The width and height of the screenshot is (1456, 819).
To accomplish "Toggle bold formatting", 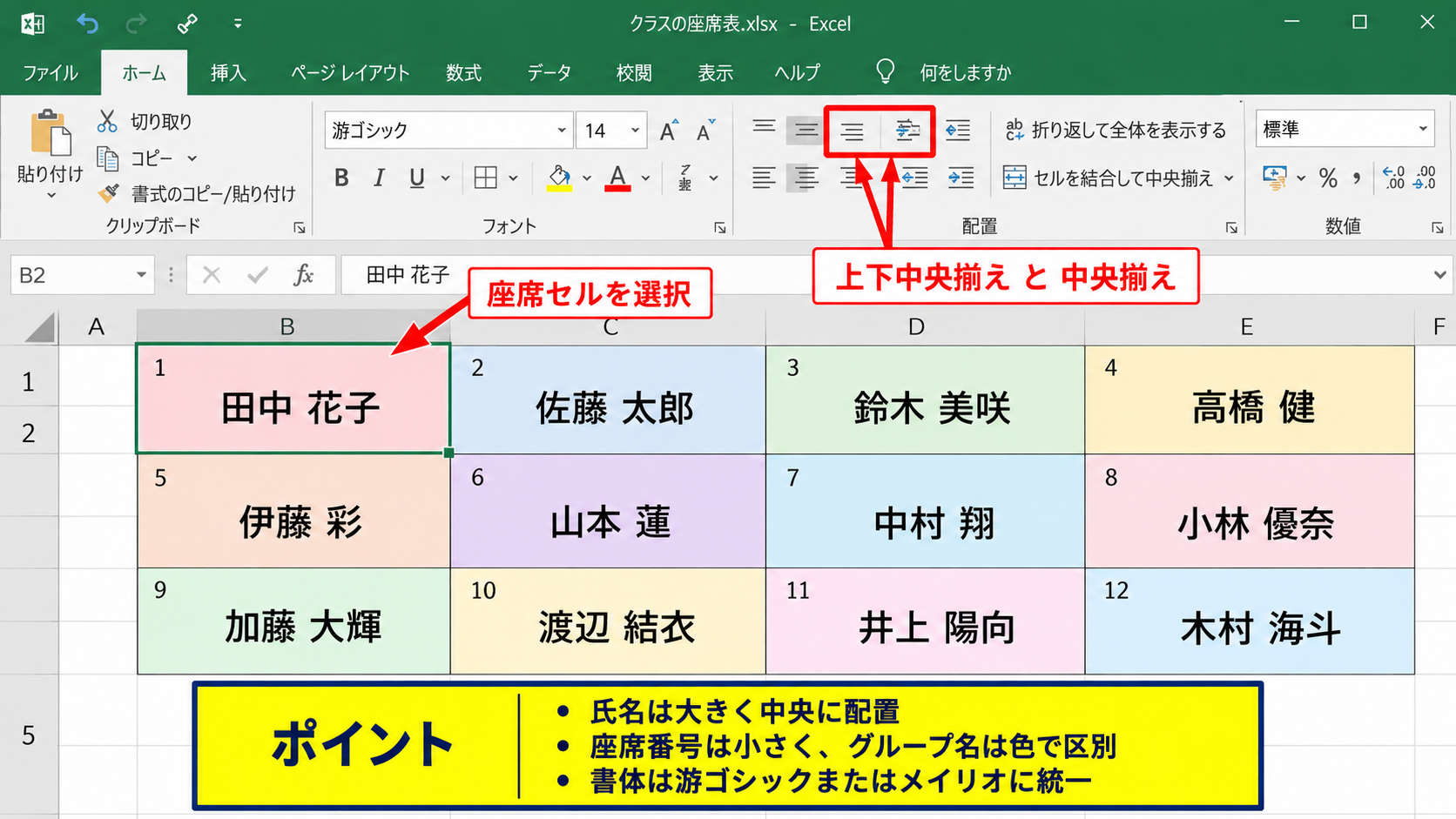I will pyautogui.click(x=341, y=178).
